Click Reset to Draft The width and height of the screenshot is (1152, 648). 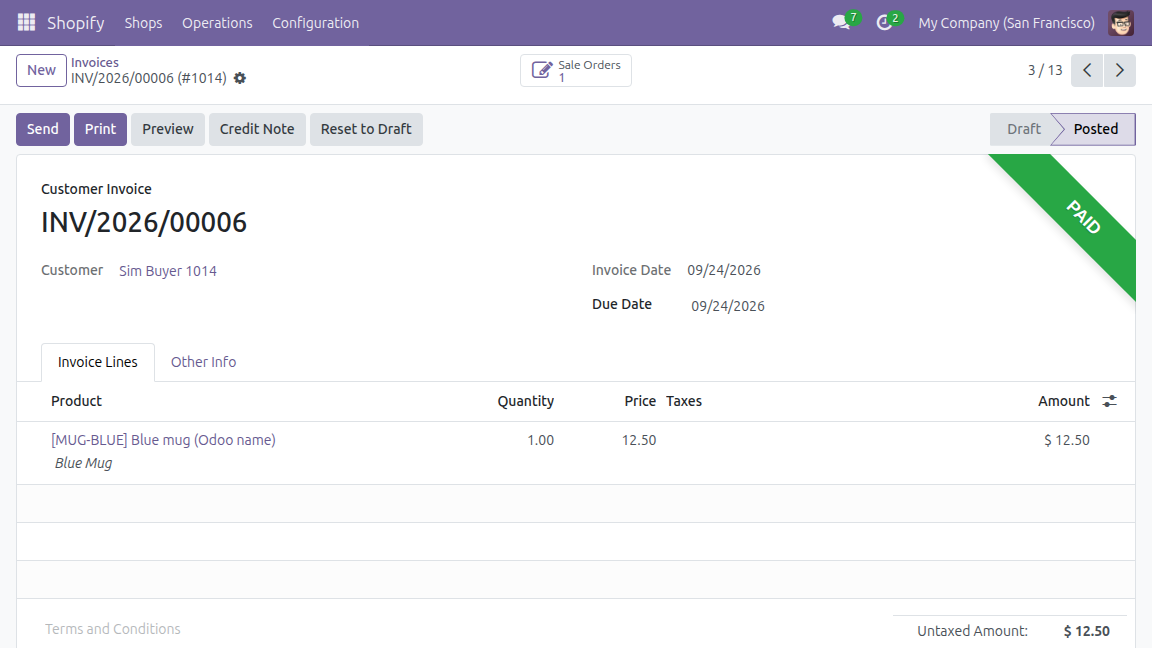[366, 129]
